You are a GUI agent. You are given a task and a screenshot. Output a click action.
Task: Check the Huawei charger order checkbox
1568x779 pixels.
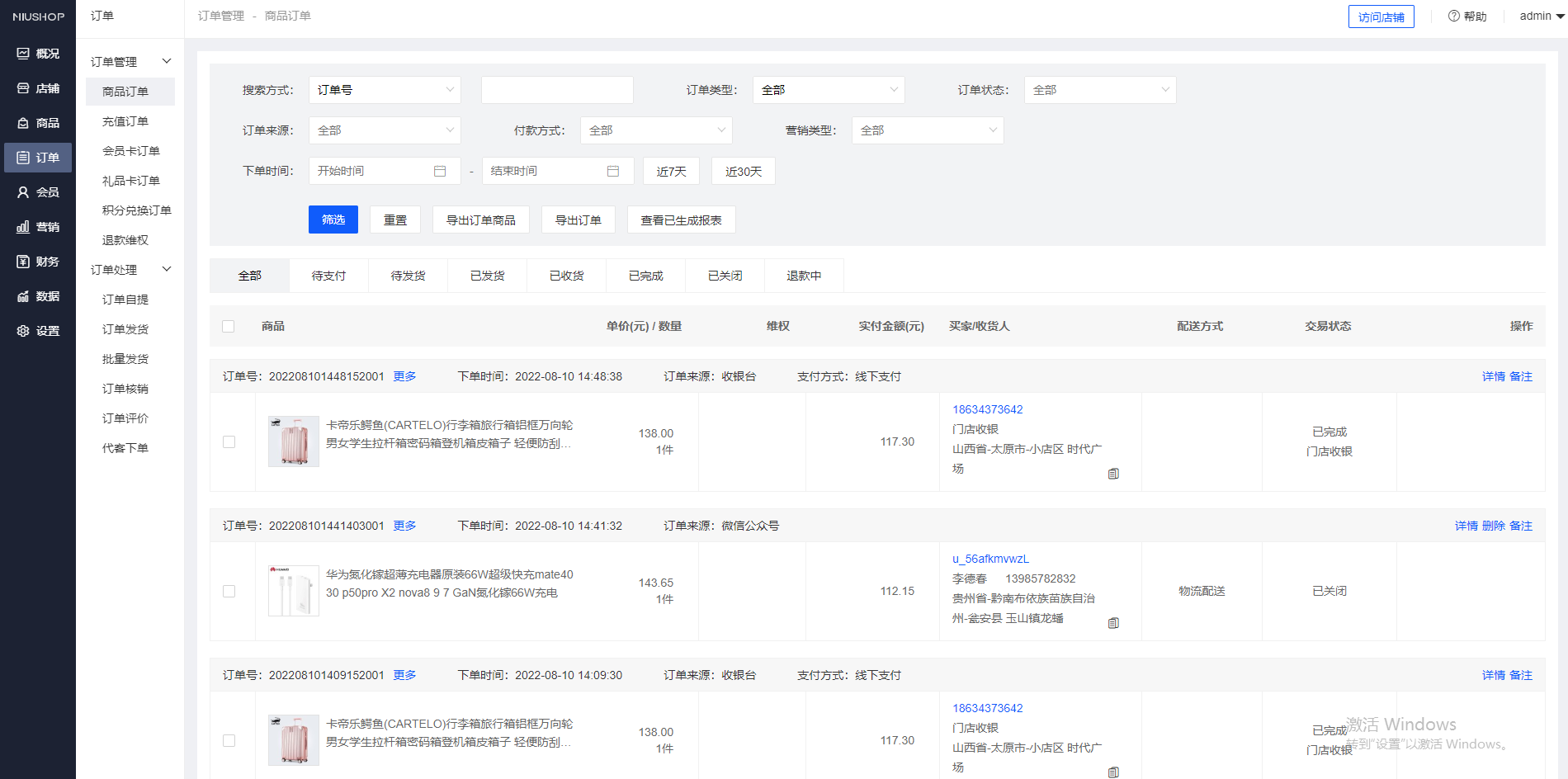229,591
